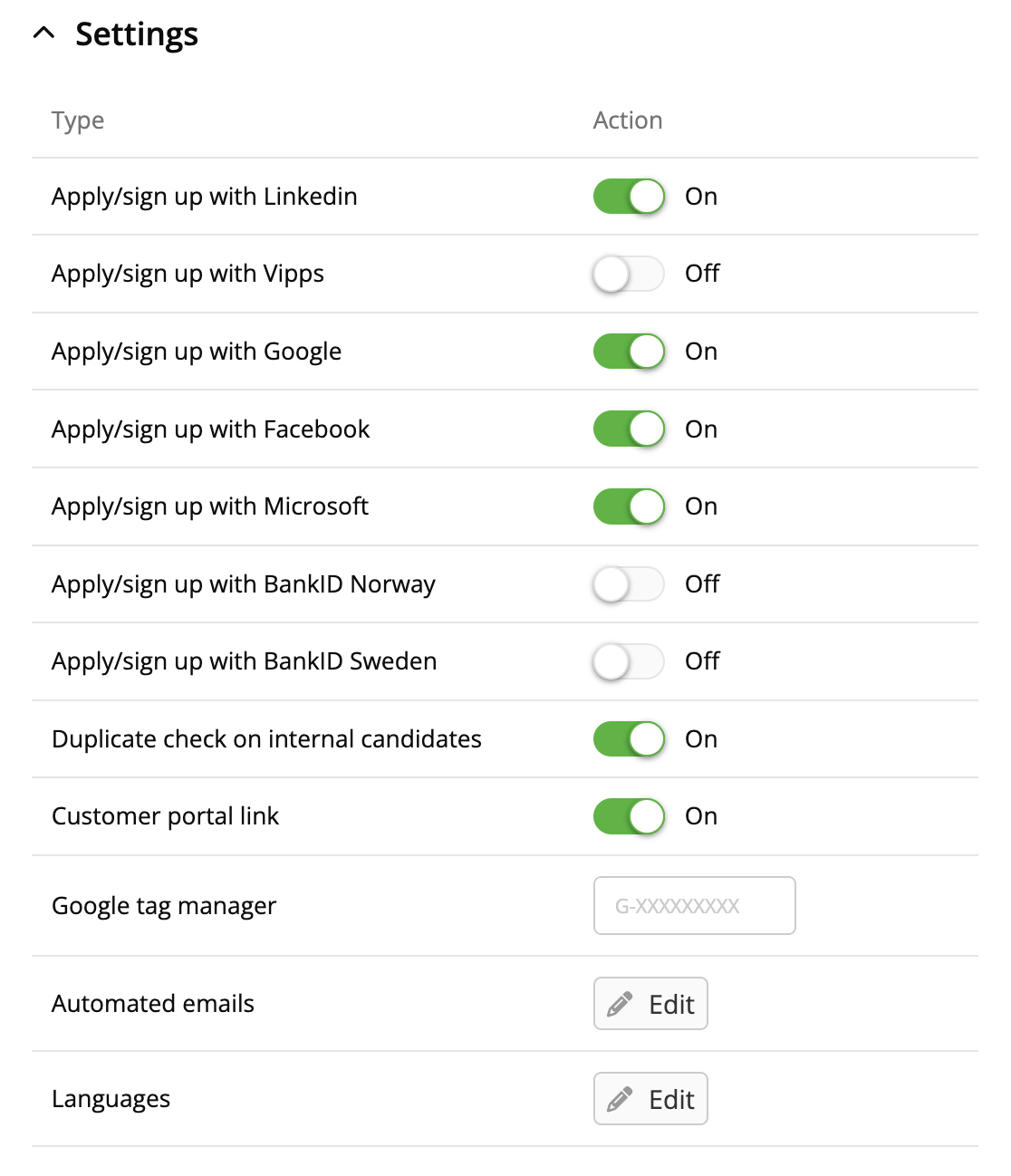The height and width of the screenshot is (1176, 1011).
Task: Enable Apply/sign up with Vipps toggle
Action: [629, 274]
